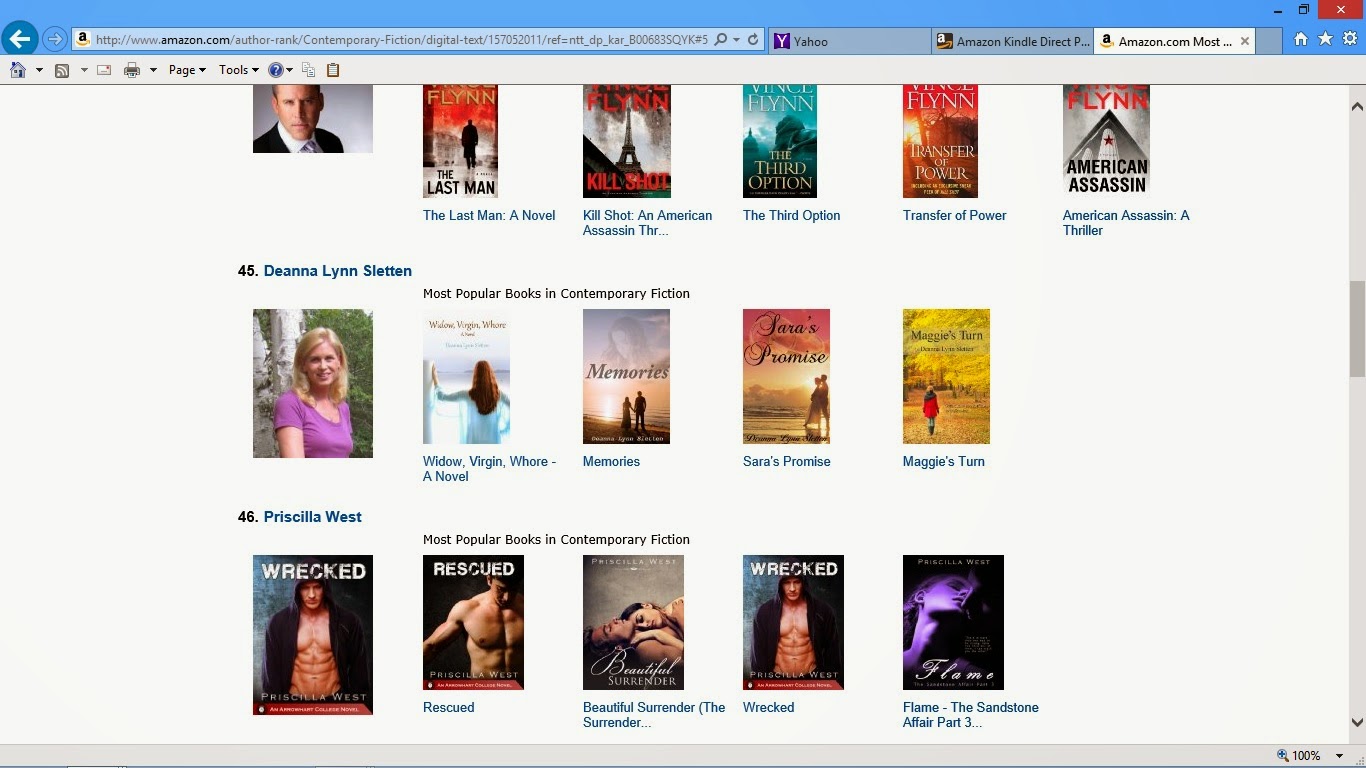Switch to the Yahoo tab
This screenshot has height=768, width=1366.
point(851,42)
